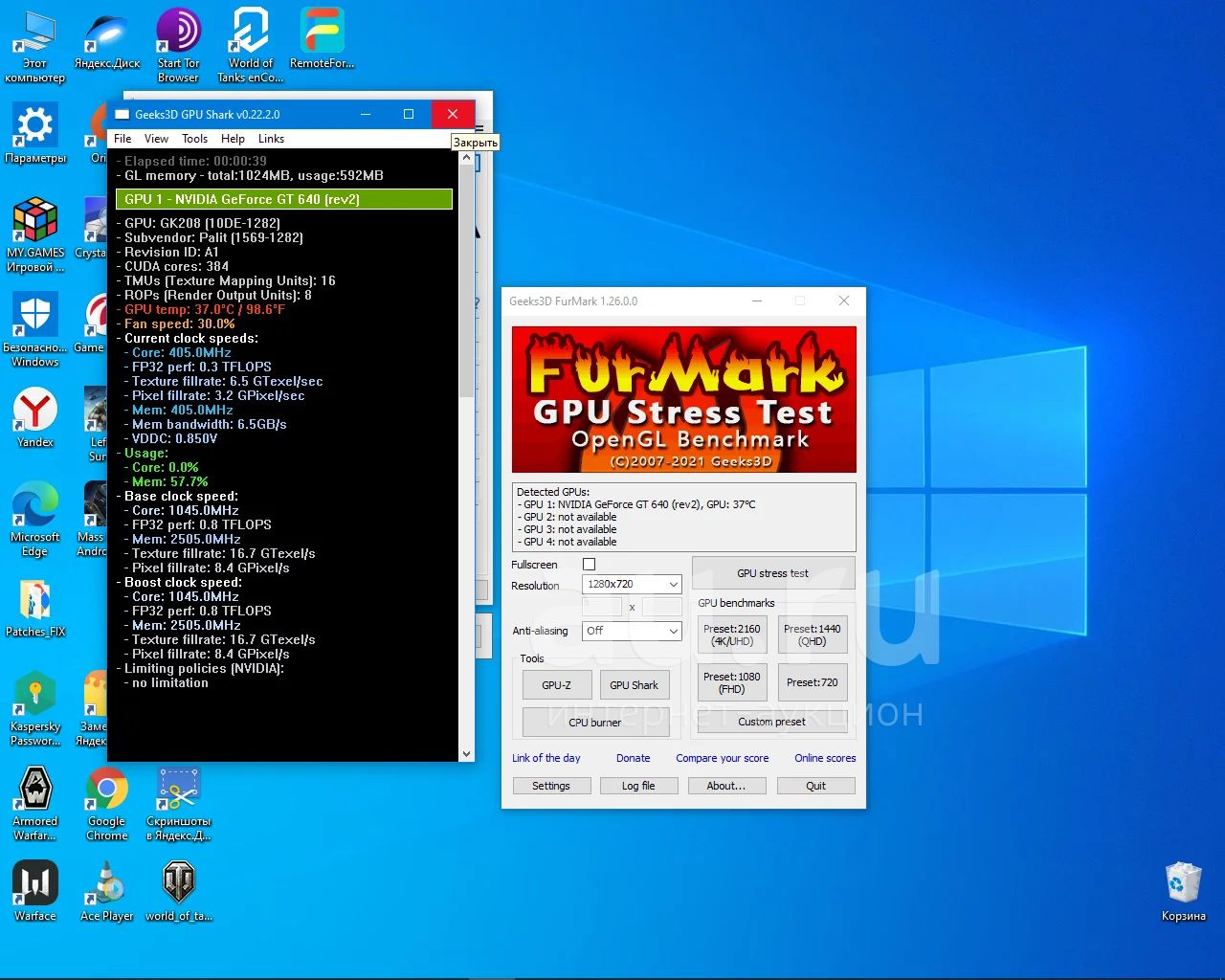Launch Kaspersky Password Manager icon

point(35,709)
